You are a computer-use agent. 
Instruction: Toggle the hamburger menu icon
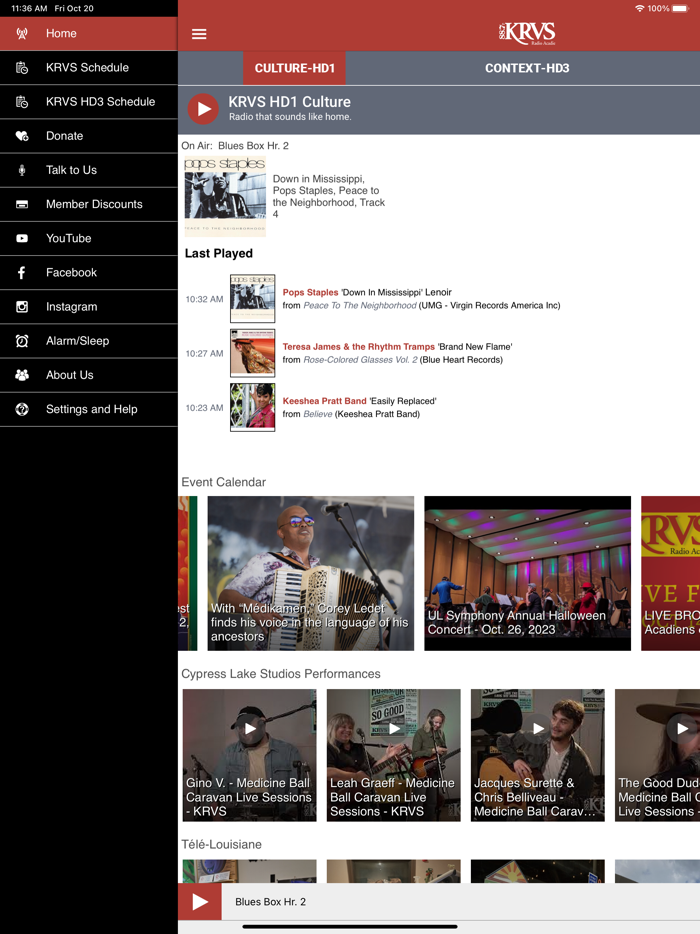[199, 34]
